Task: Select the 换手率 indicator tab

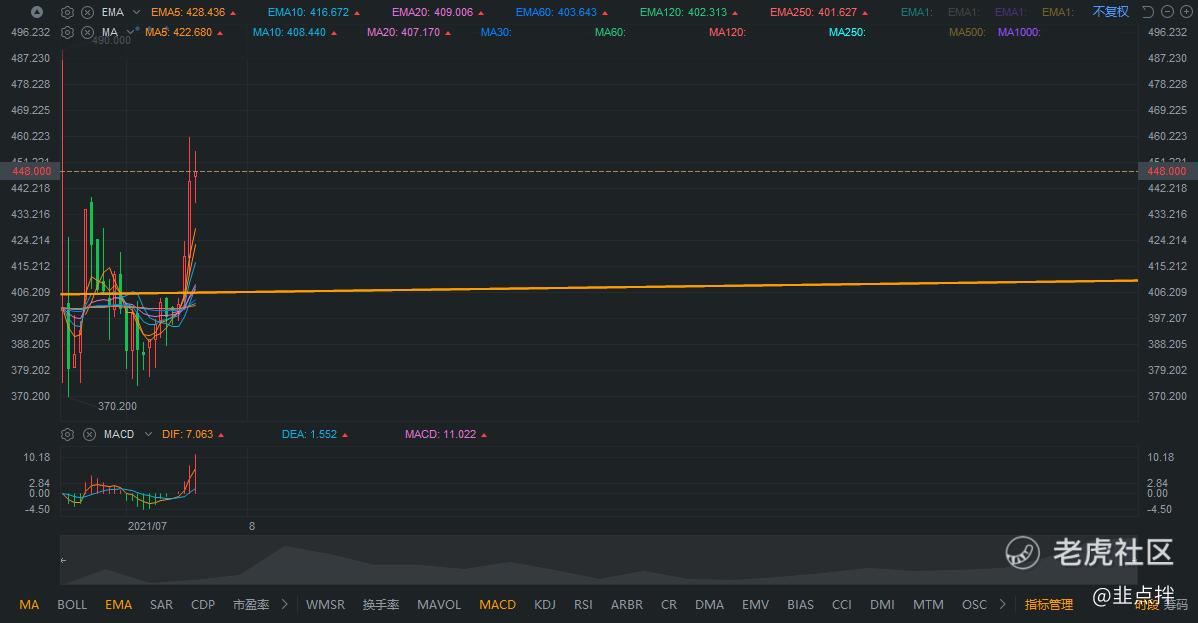Action: click(x=381, y=605)
